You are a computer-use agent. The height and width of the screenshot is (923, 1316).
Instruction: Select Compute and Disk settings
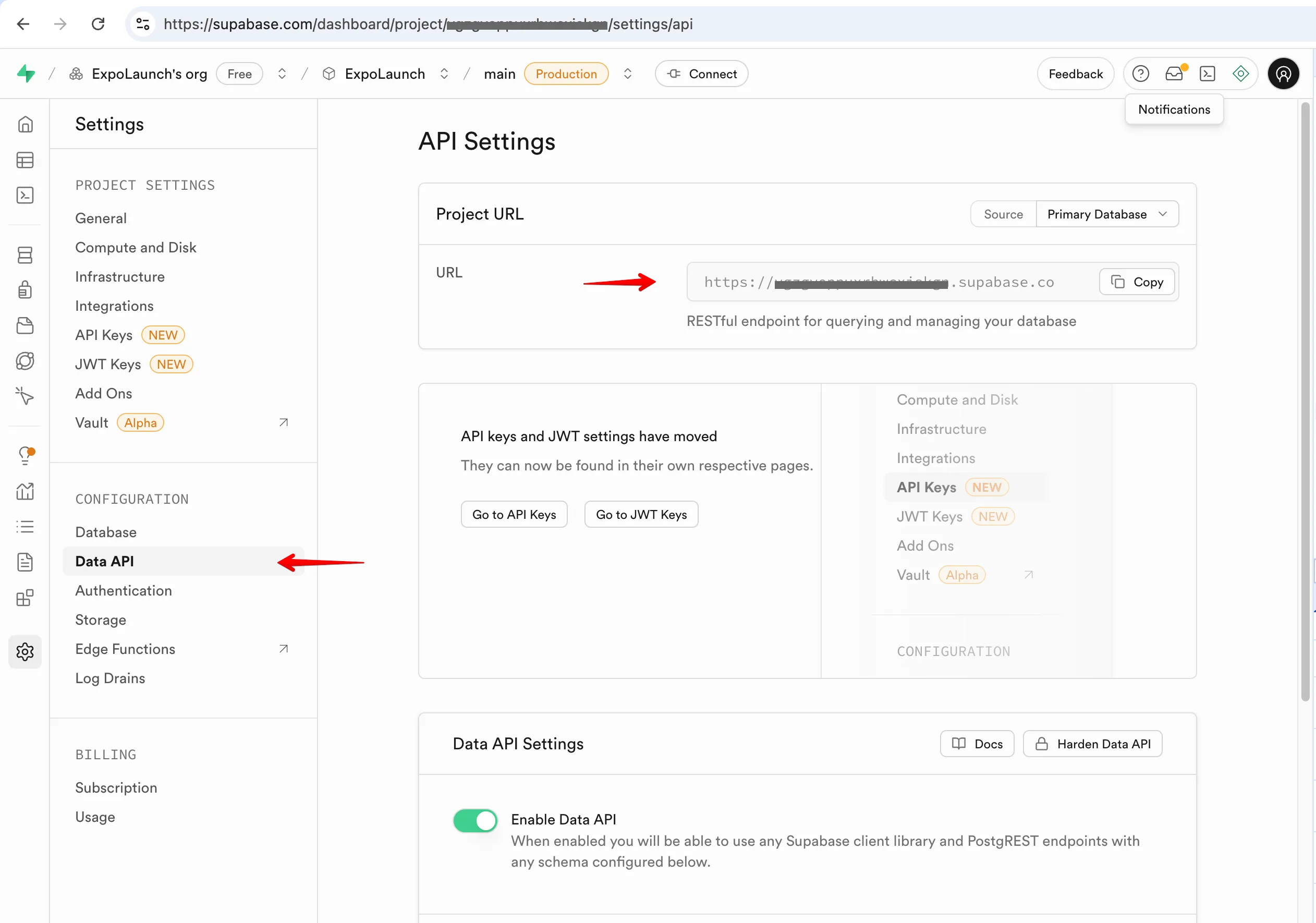point(136,248)
